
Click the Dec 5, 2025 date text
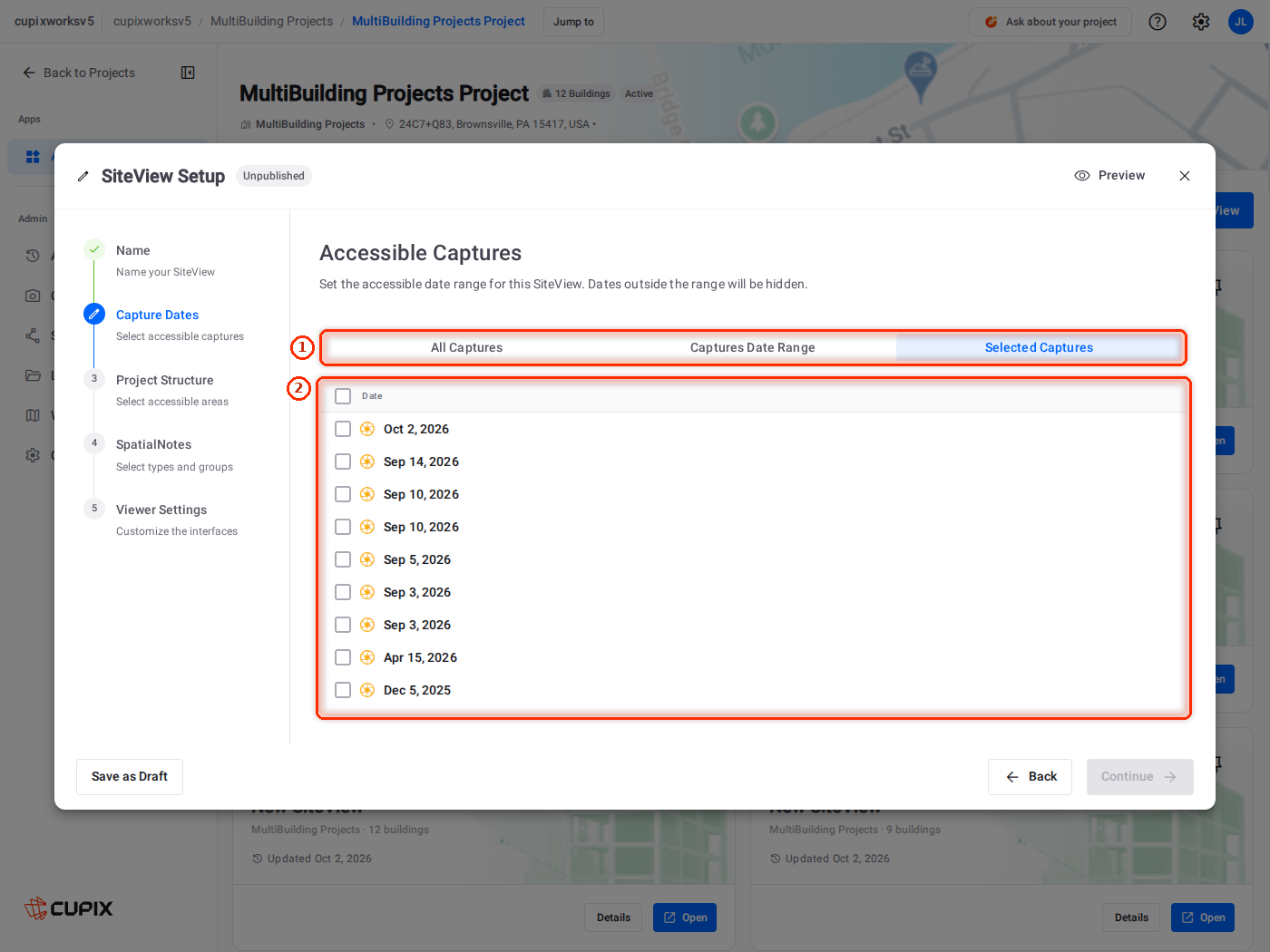[x=417, y=690]
